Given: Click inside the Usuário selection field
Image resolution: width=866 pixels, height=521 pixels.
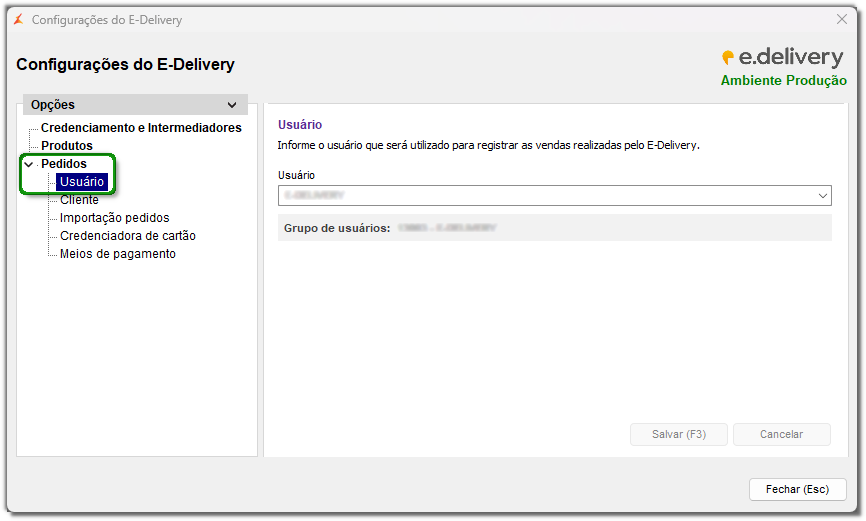Looking at the screenshot, I should point(555,196).
